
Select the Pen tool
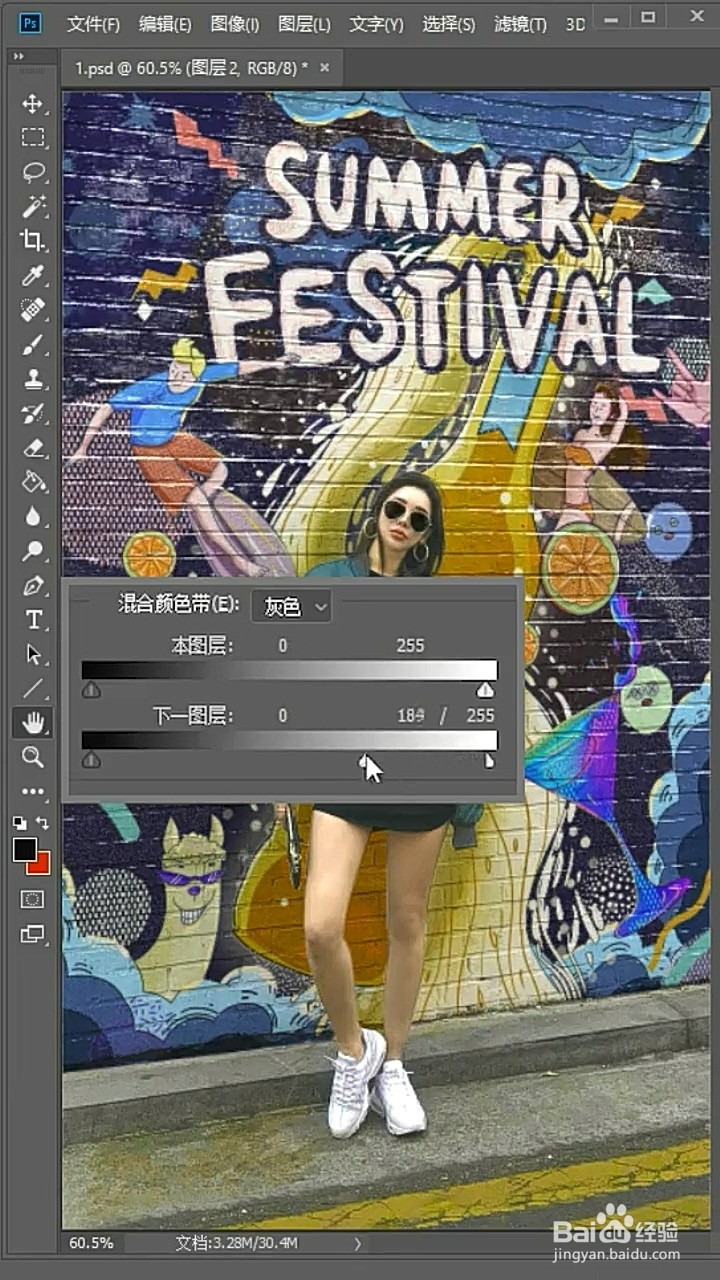coord(33,585)
